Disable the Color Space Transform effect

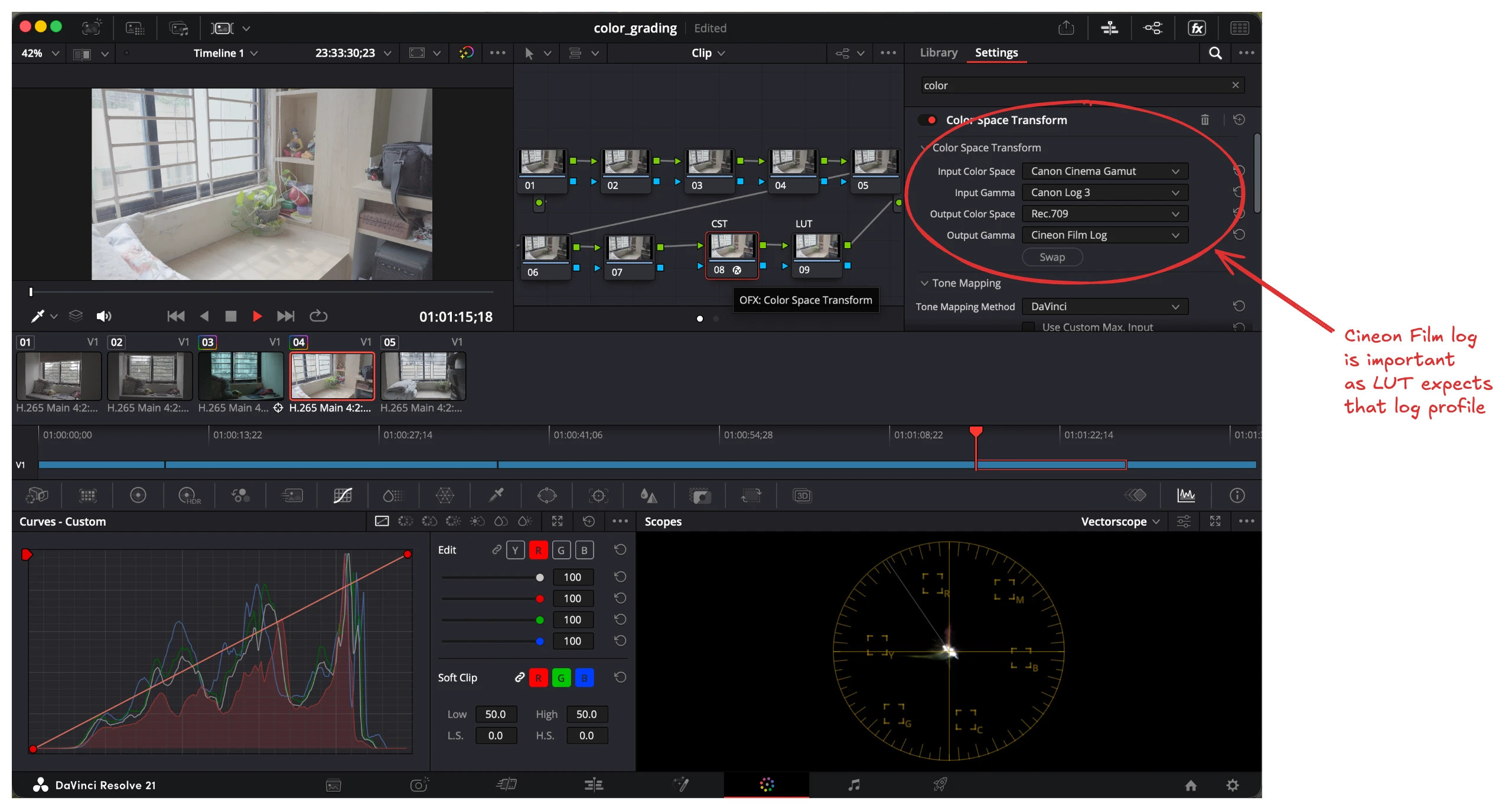click(928, 120)
